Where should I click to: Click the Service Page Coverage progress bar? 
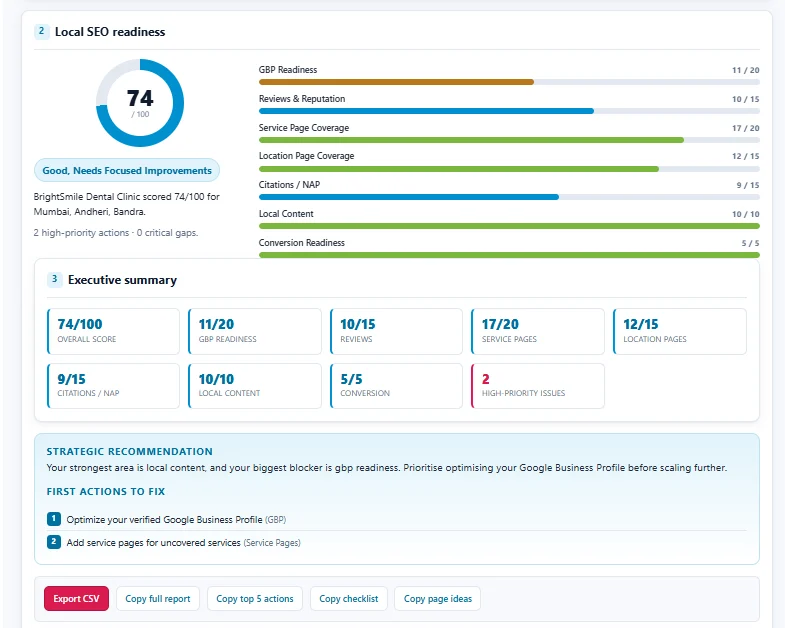(x=509, y=140)
